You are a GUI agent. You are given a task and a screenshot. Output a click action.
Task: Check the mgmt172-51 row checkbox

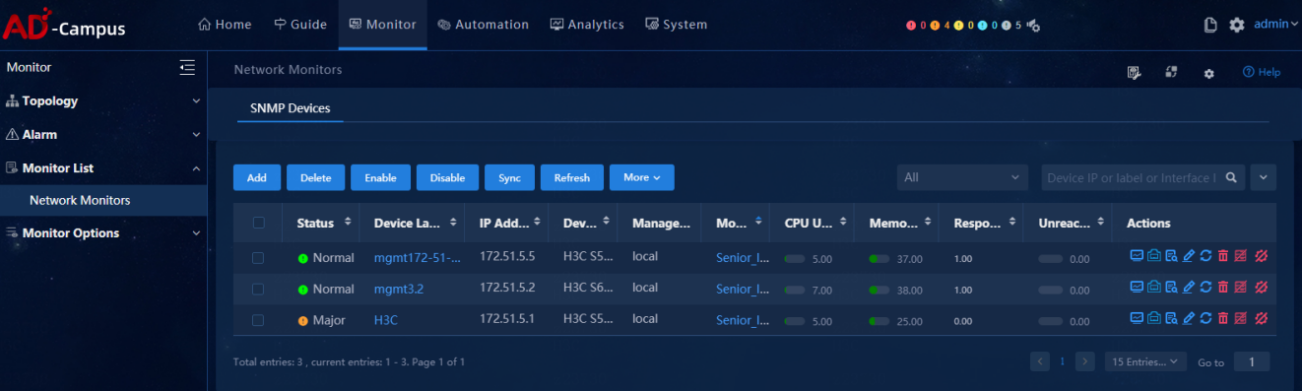click(258, 257)
